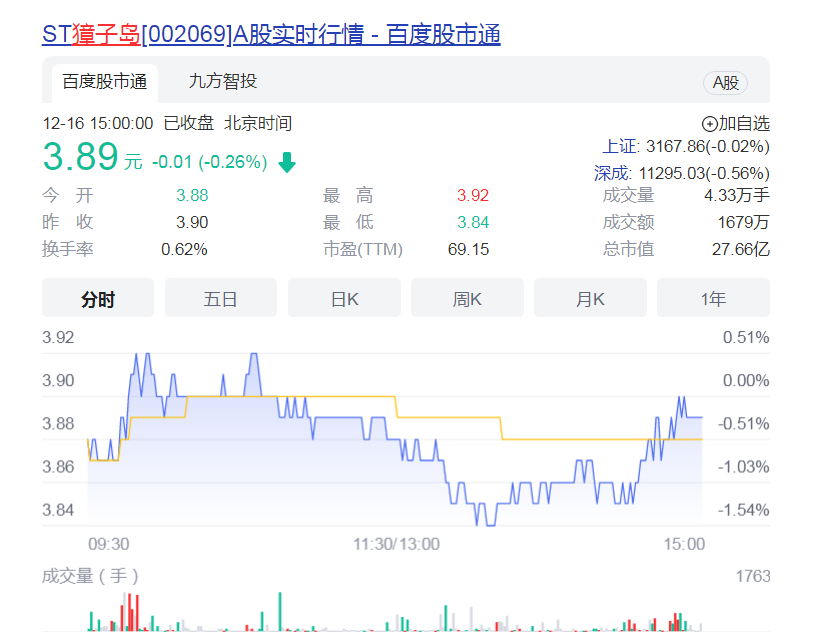Click the 11:30/13:00 time axis marker
This screenshot has width=817, height=639.
pyautogui.click(x=396, y=544)
